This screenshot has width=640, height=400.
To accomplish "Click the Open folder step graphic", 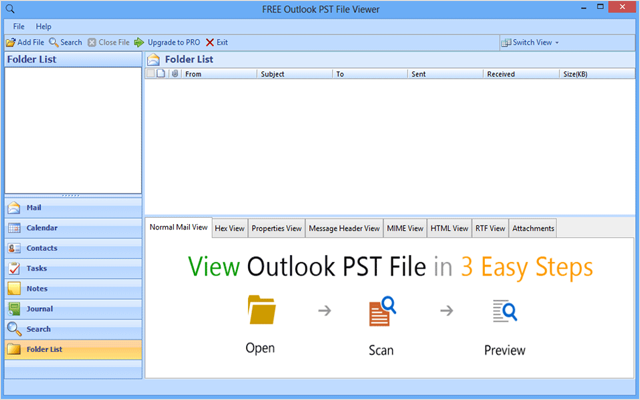I will [x=261, y=309].
